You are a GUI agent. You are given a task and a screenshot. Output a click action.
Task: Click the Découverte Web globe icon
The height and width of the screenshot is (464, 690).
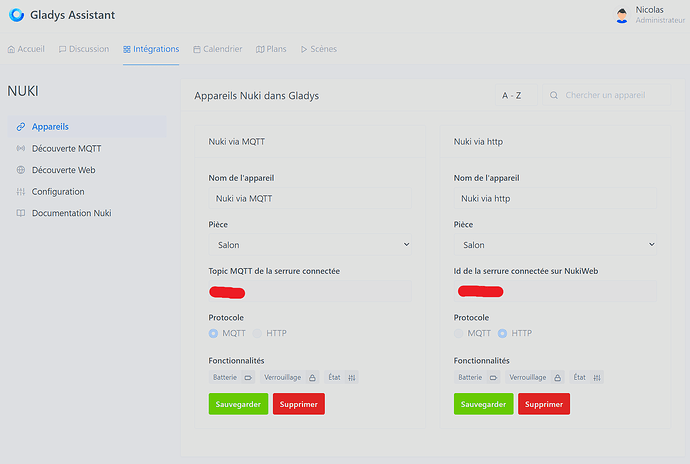[x=21, y=170]
